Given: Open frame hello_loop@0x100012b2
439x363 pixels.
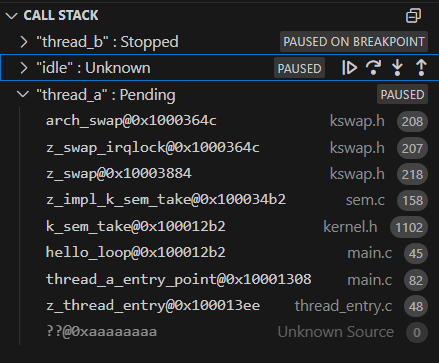Looking at the screenshot, I should (x=219, y=253).
